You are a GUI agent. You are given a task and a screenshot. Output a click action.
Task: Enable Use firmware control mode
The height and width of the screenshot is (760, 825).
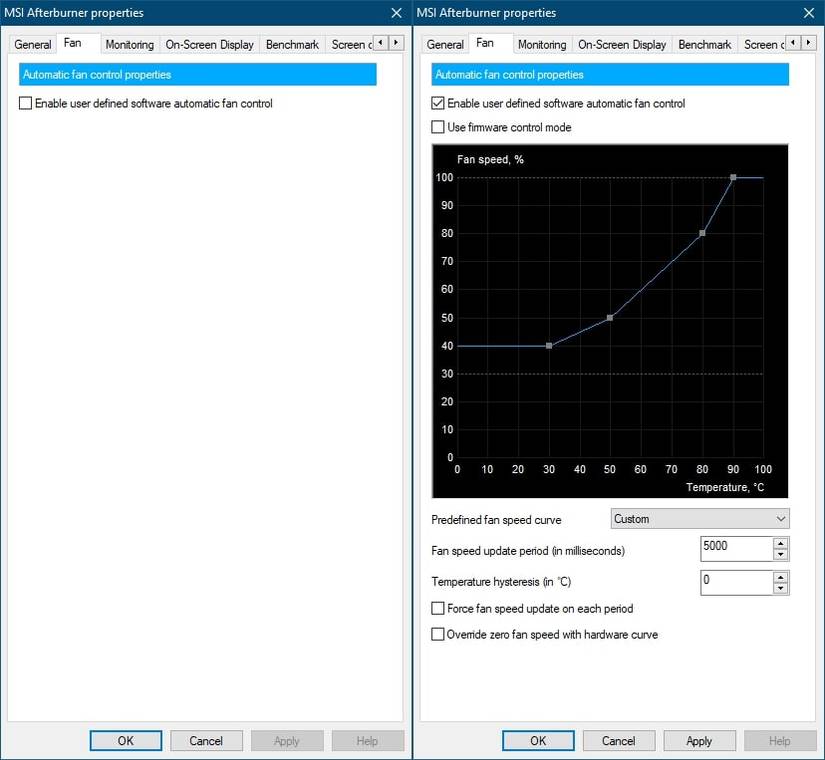438,127
